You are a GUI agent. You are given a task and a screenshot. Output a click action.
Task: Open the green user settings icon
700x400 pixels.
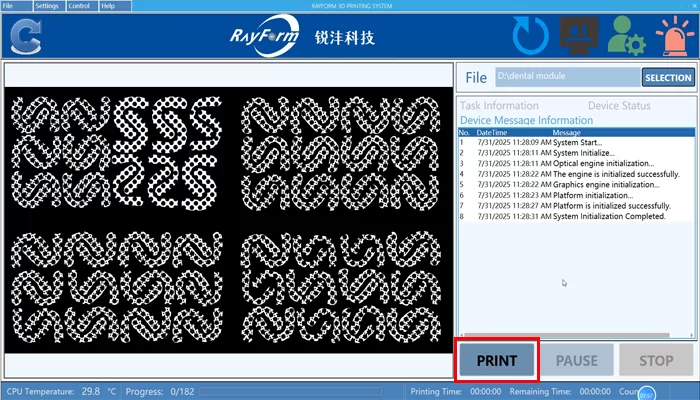(626, 36)
